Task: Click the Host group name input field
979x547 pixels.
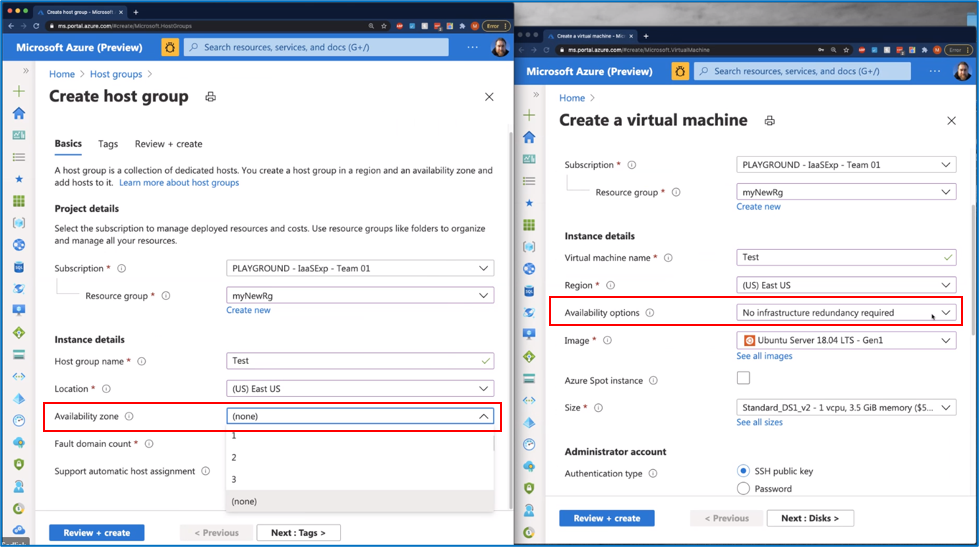Action: (x=360, y=361)
